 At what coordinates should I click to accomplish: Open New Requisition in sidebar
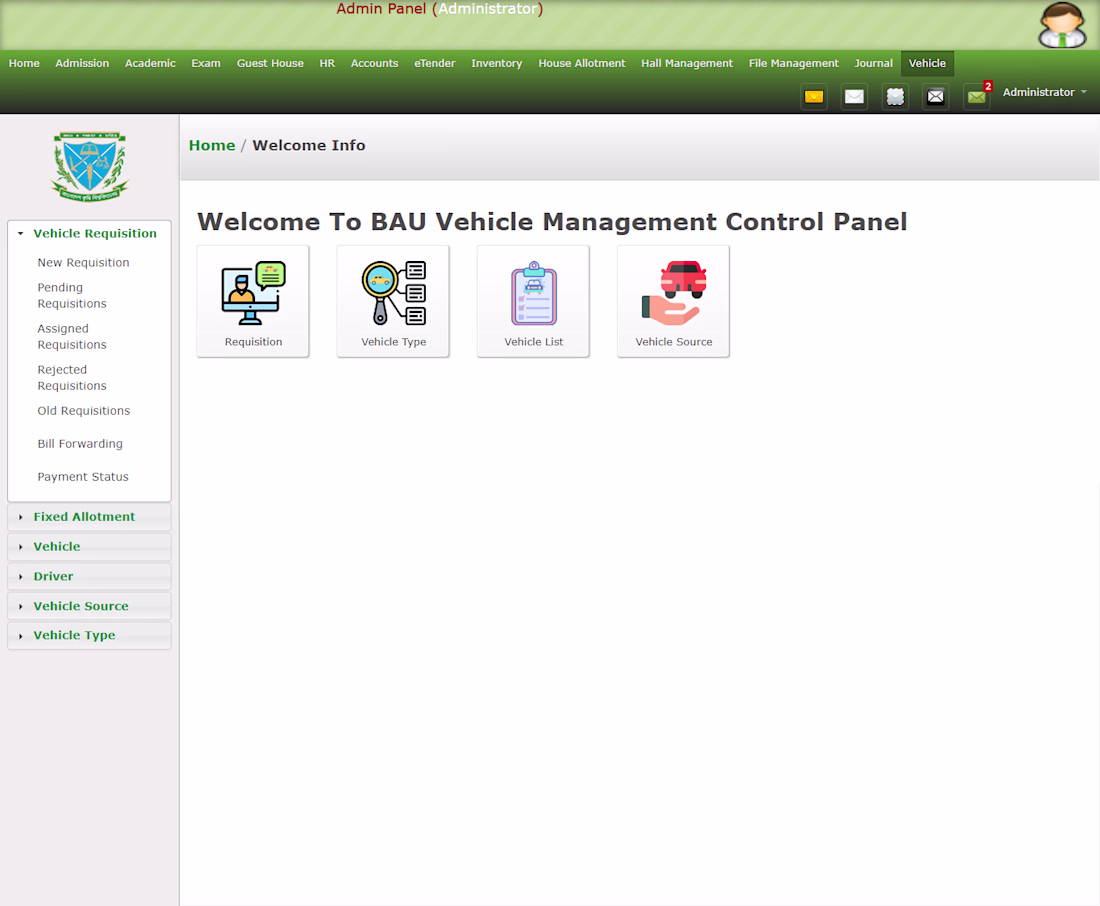coord(83,262)
